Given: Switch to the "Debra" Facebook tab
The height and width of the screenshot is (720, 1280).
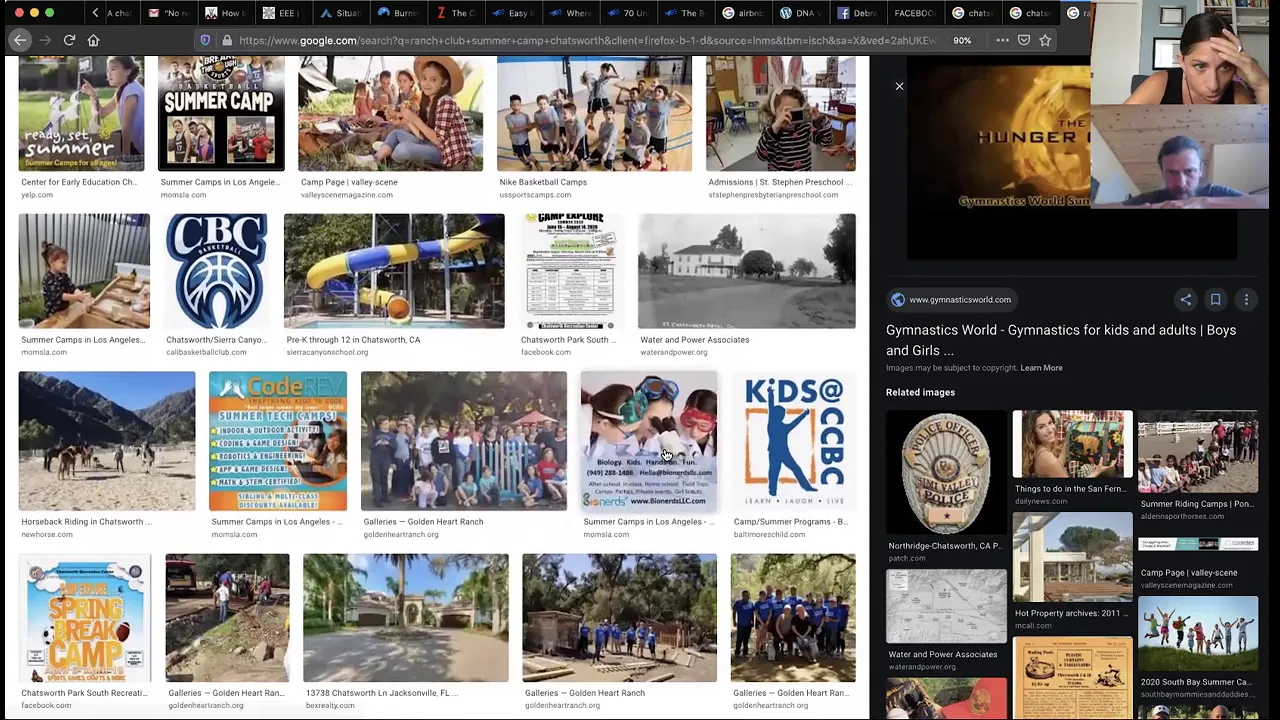Looking at the screenshot, I should (x=858, y=13).
